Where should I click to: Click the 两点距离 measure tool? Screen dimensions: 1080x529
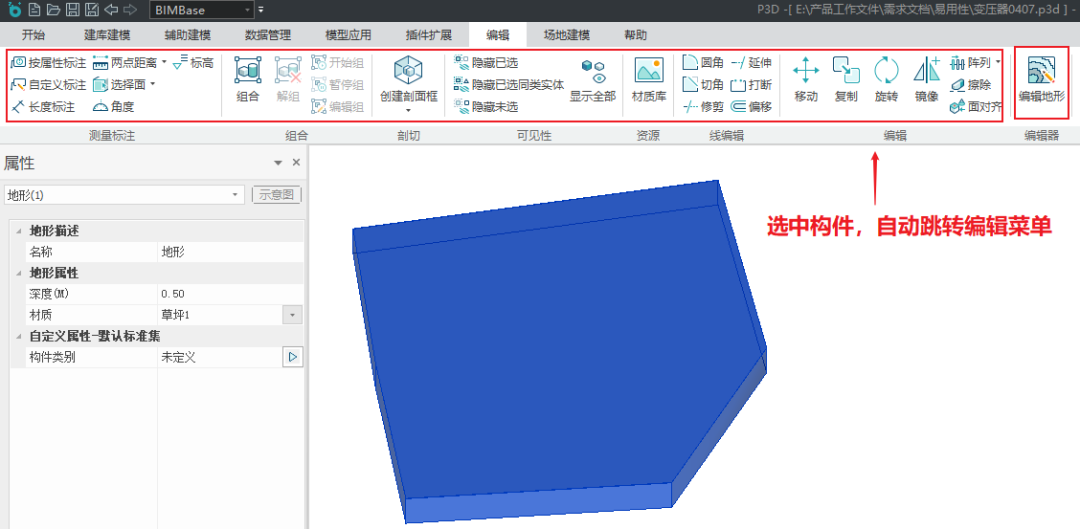[x=125, y=63]
